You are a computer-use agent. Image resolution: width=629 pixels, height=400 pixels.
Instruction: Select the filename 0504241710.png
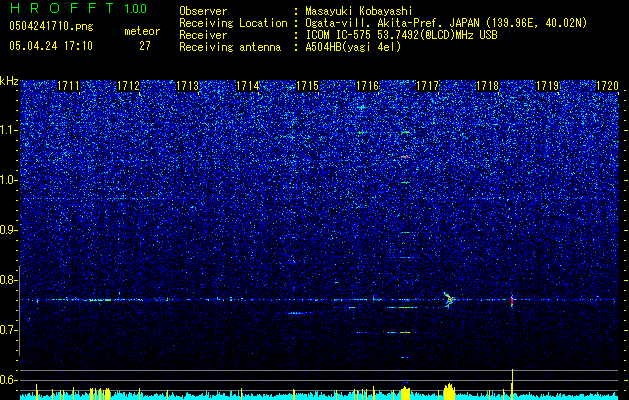(x=51, y=26)
